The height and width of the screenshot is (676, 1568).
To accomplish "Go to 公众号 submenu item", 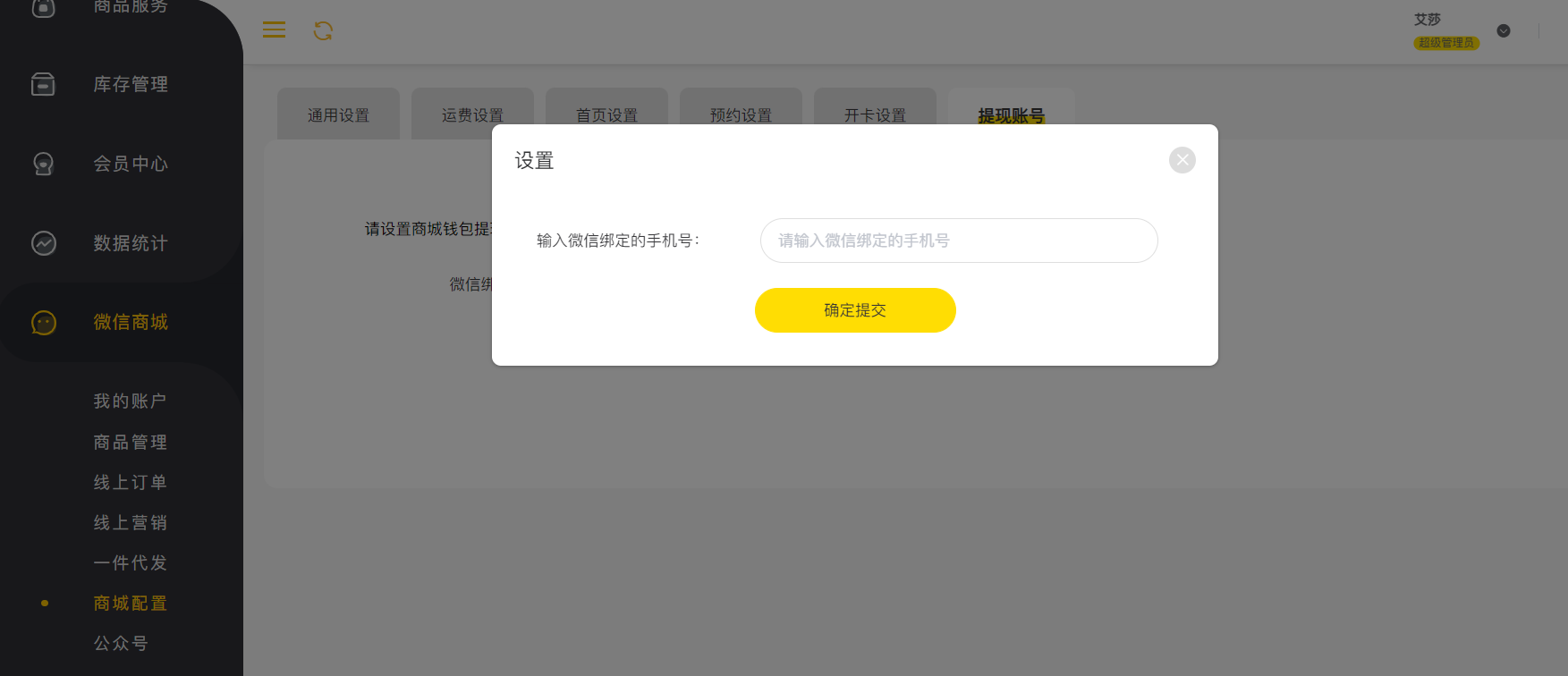I will (x=121, y=644).
